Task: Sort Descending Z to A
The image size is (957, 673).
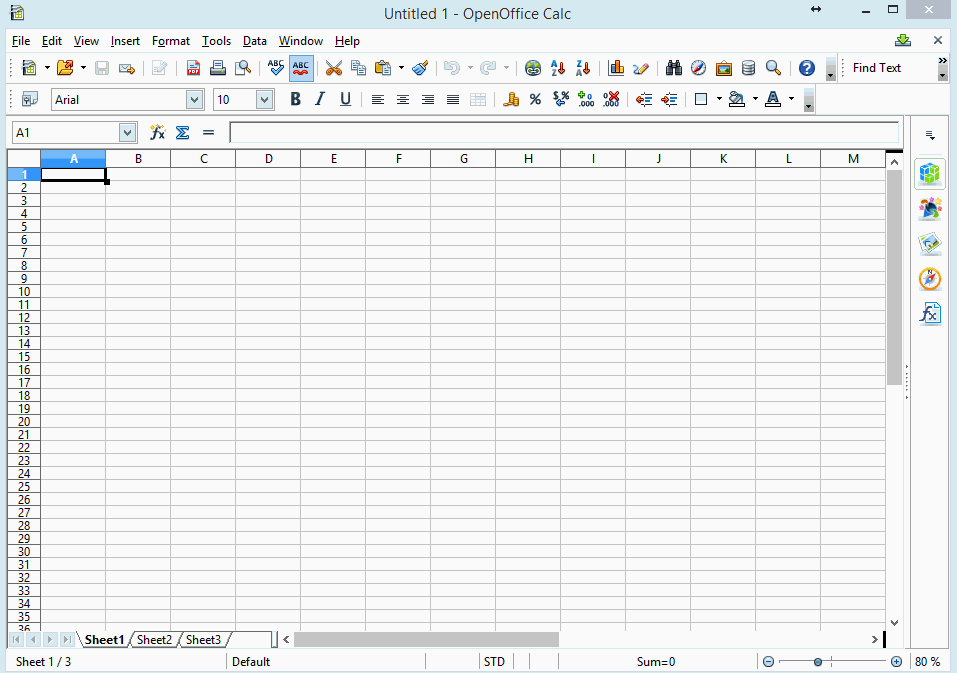Action: [x=583, y=68]
